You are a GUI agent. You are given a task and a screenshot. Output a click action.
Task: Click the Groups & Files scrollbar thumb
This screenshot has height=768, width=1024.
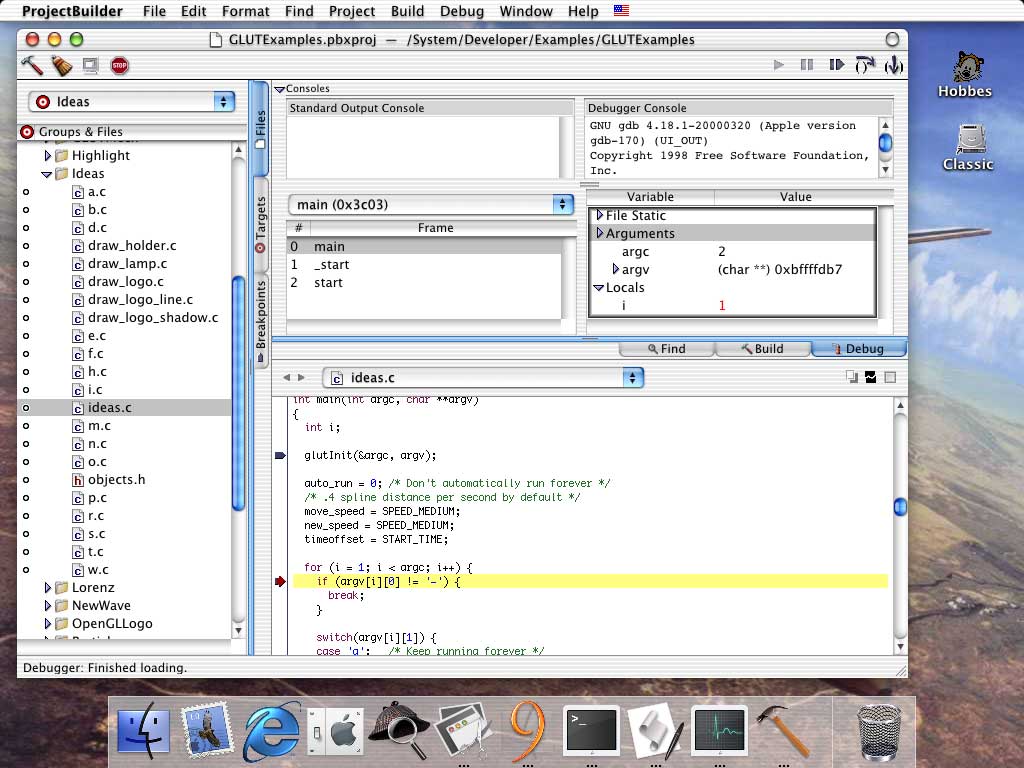238,392
